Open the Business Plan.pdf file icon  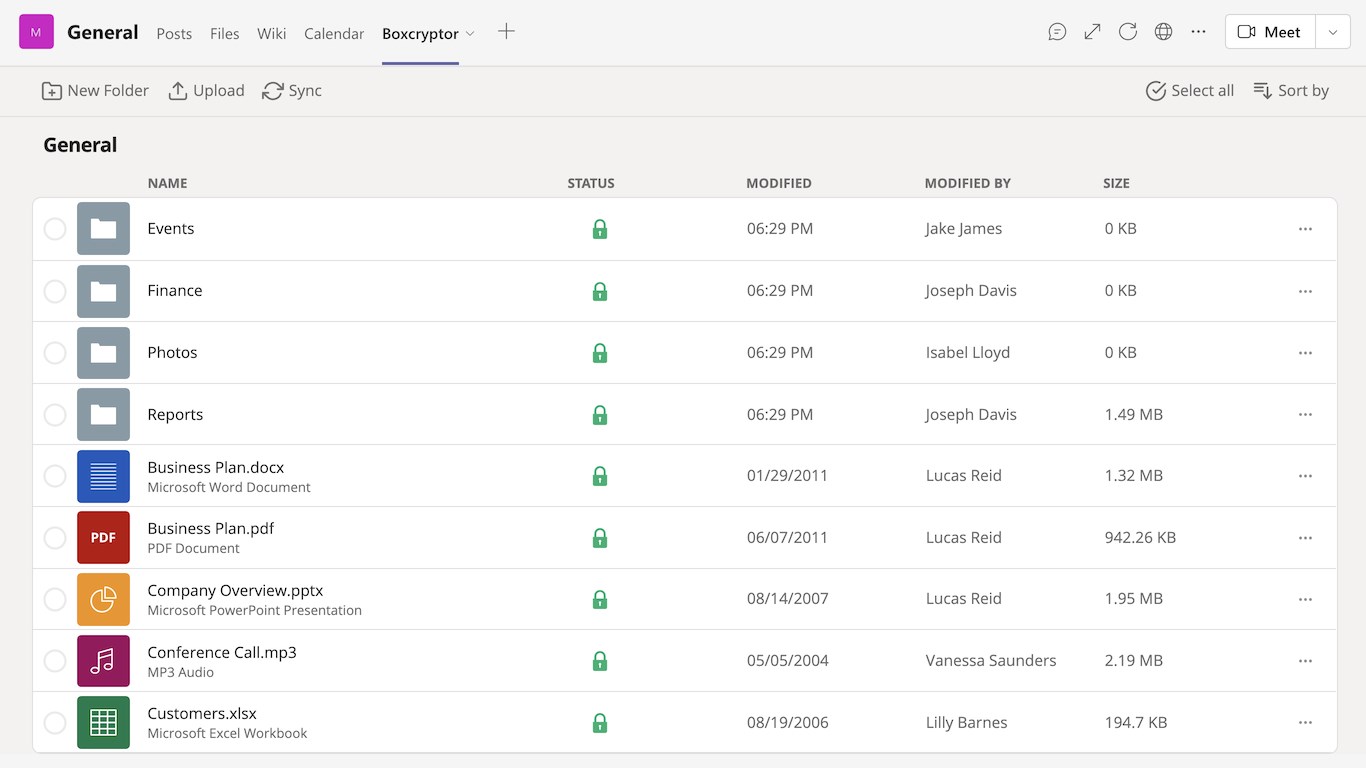tap(103, 537)
